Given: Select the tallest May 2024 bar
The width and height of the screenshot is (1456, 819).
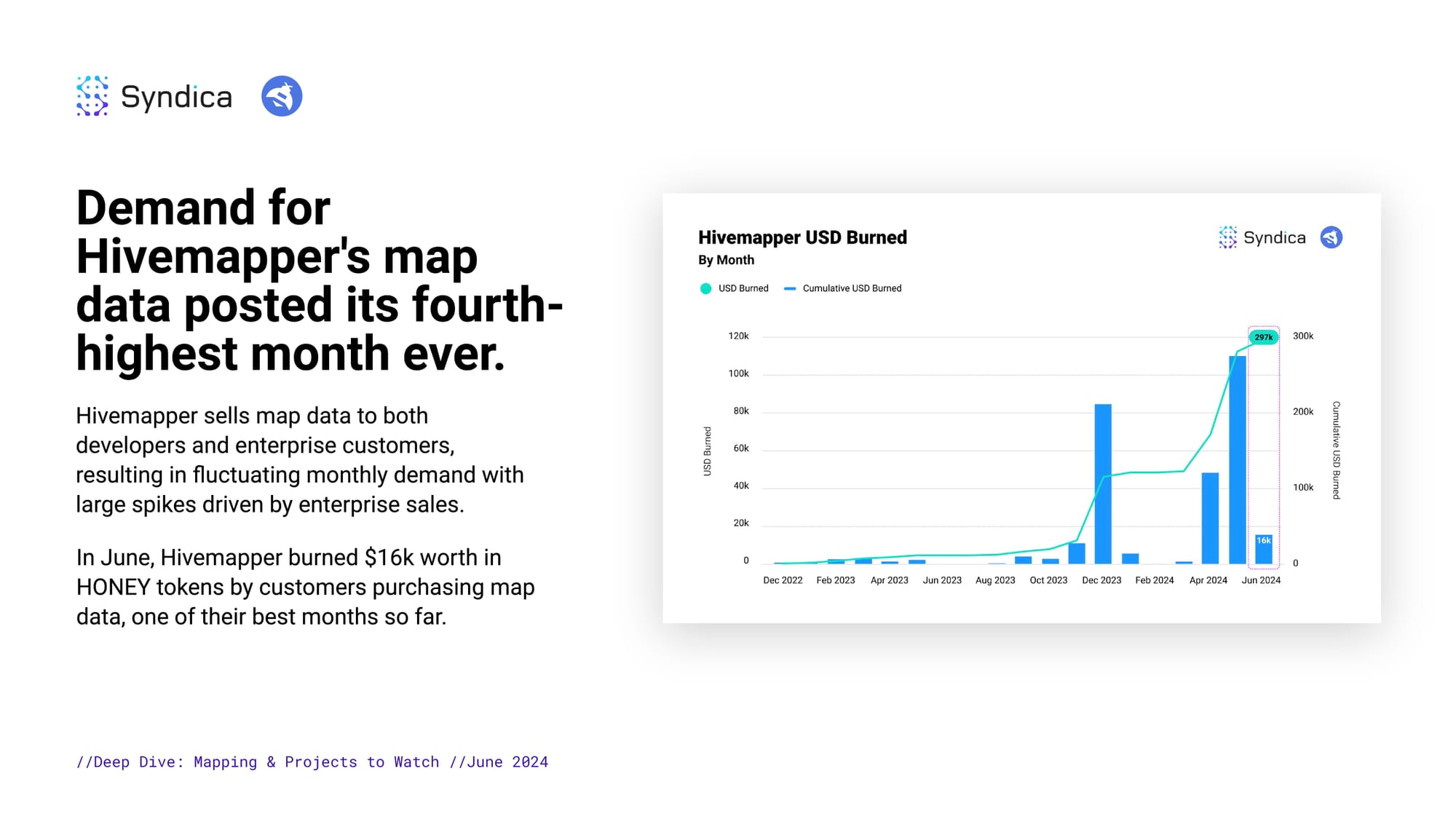Looking at the screenshot, I should coord(1237,459).
